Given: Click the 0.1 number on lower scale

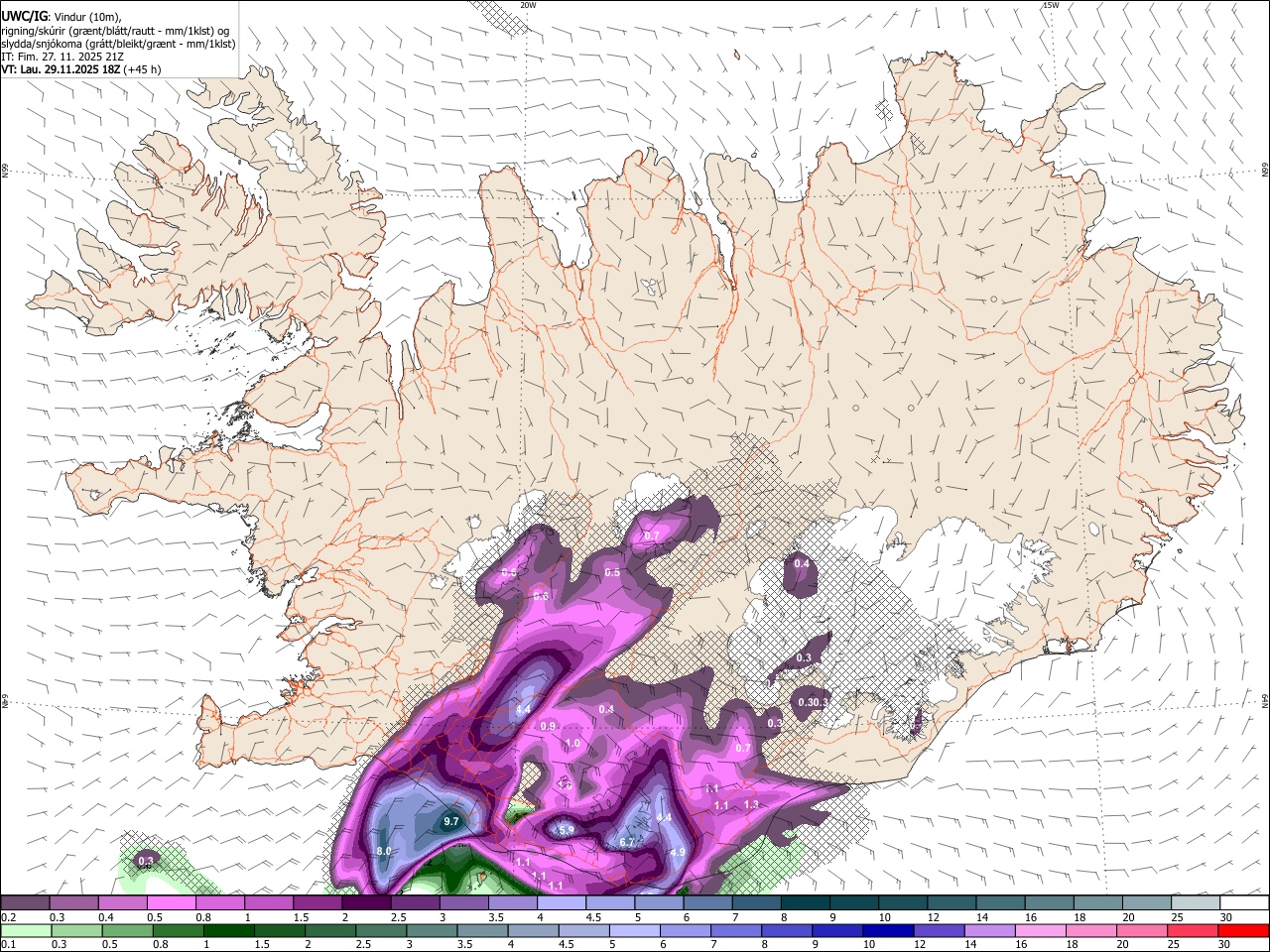Looking at the screenshot, I should click(x=8, y=945).
